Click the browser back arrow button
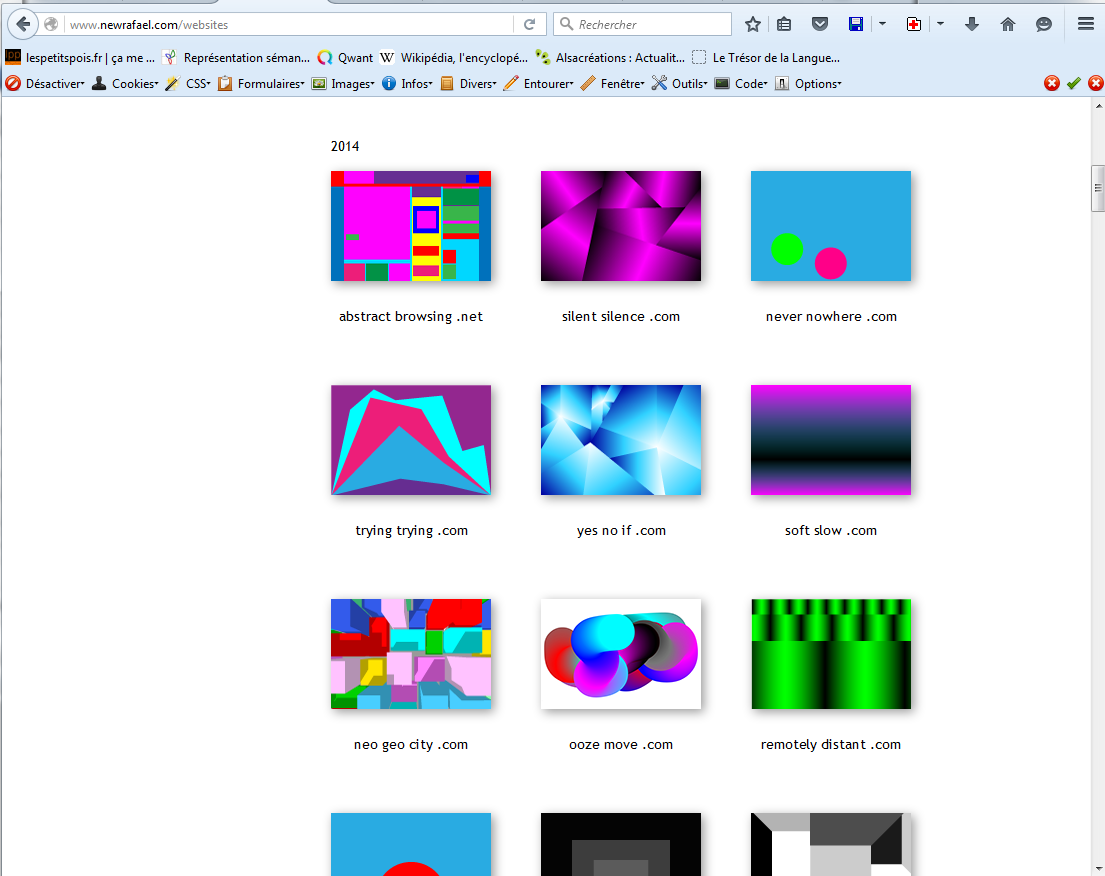Image resolution: width=1105 pixels, height=876 pixels. pyautogui.click(x=22, y=24)
